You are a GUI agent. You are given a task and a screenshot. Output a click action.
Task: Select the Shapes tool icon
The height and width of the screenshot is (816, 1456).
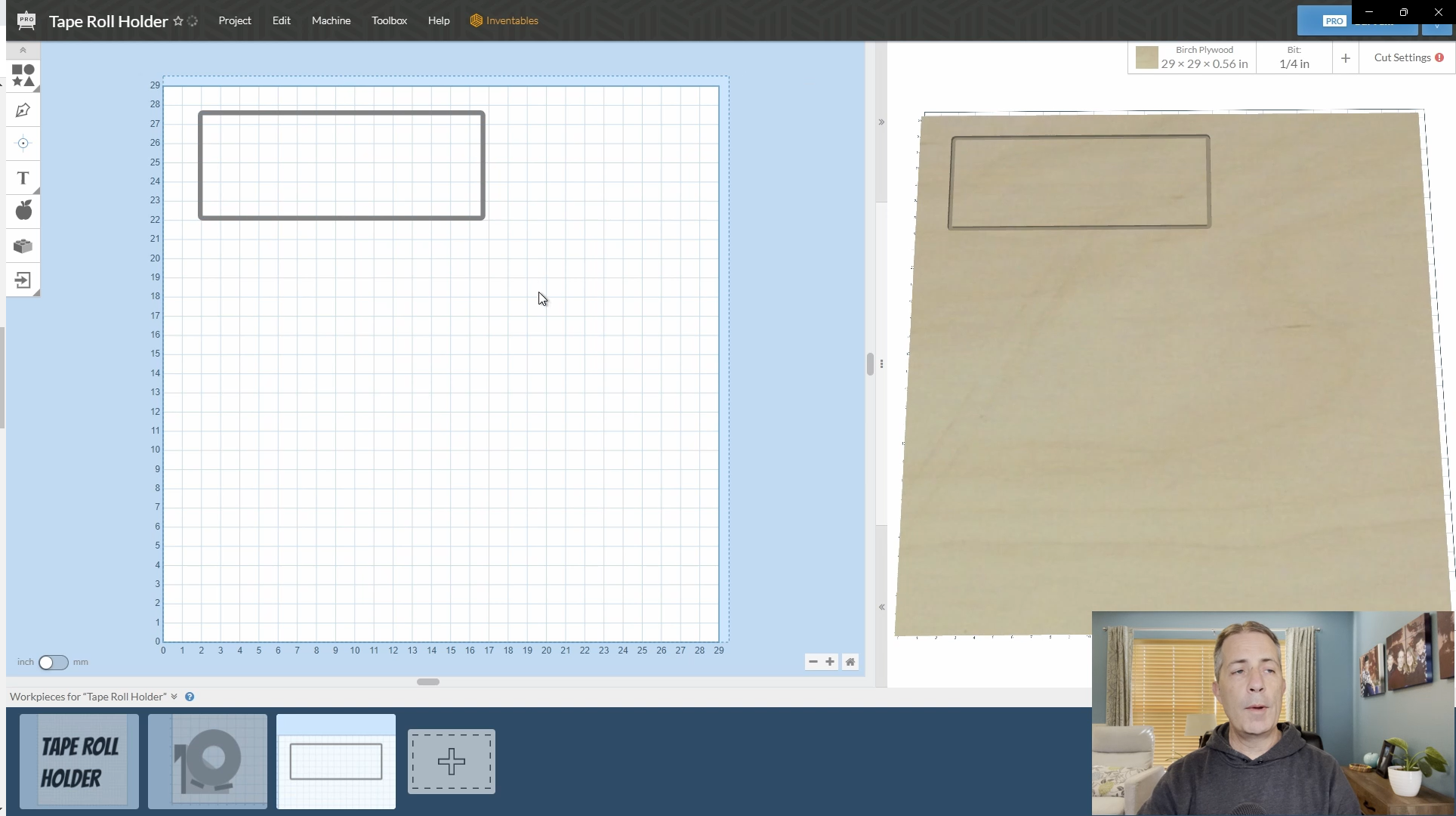[x=23, y=76]
